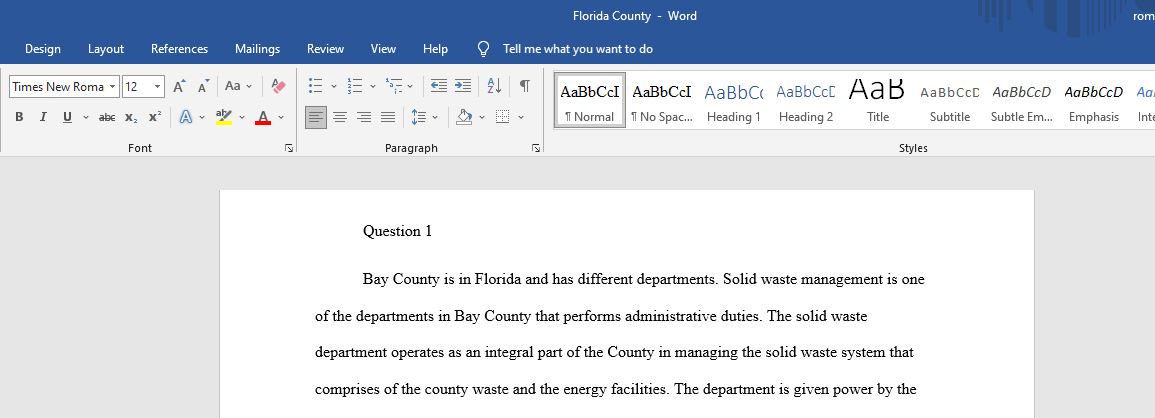This screenshot has width=1155, height=418.
Task: Apply superscript formatting
Action: (155, 116)
